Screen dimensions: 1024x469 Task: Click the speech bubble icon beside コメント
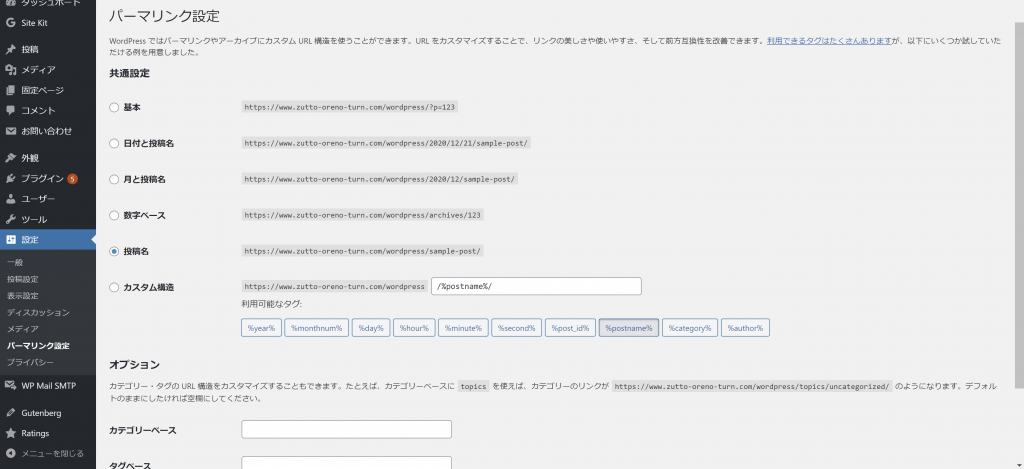(x=10, y=110)
